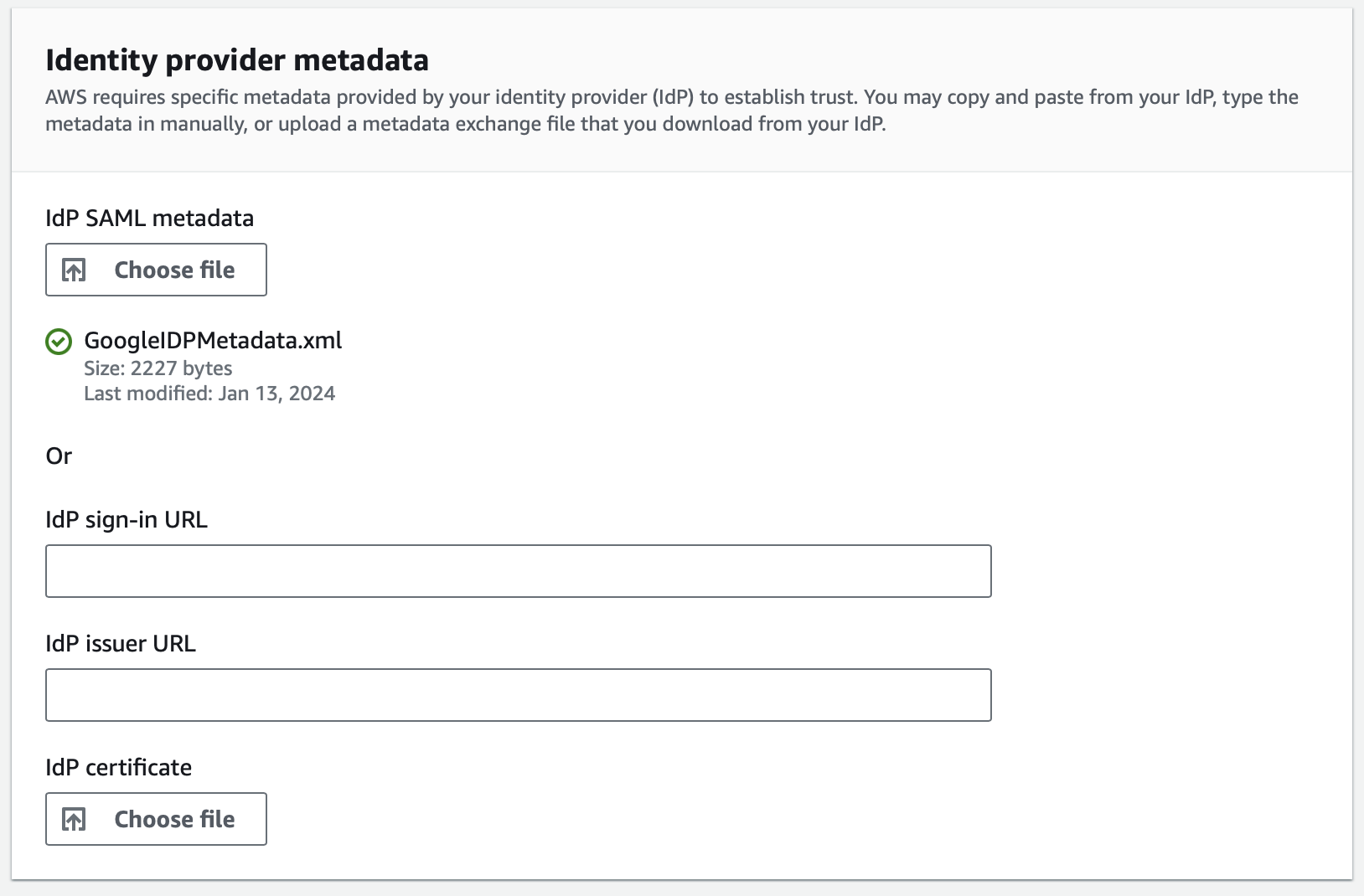Click the IdP certificate label
This screenshot has width=1364, height=896.
tap(118, 767)
